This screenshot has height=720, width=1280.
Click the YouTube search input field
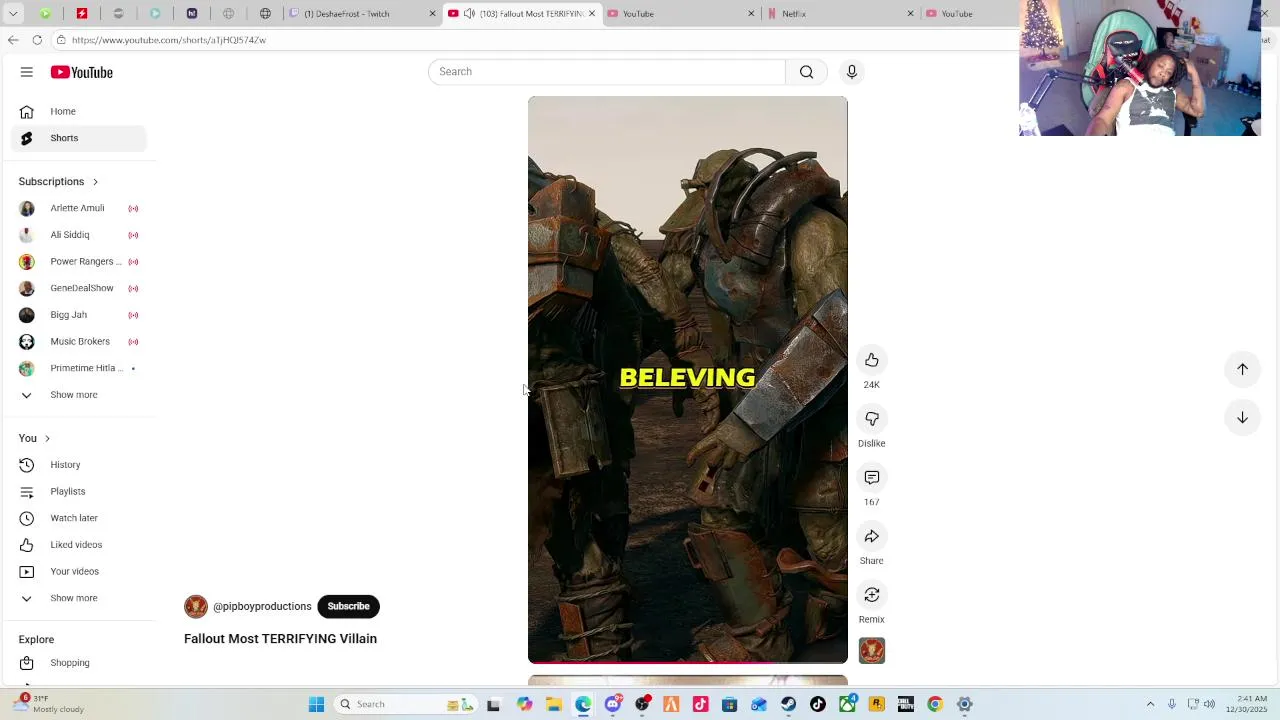pos(607,72)
